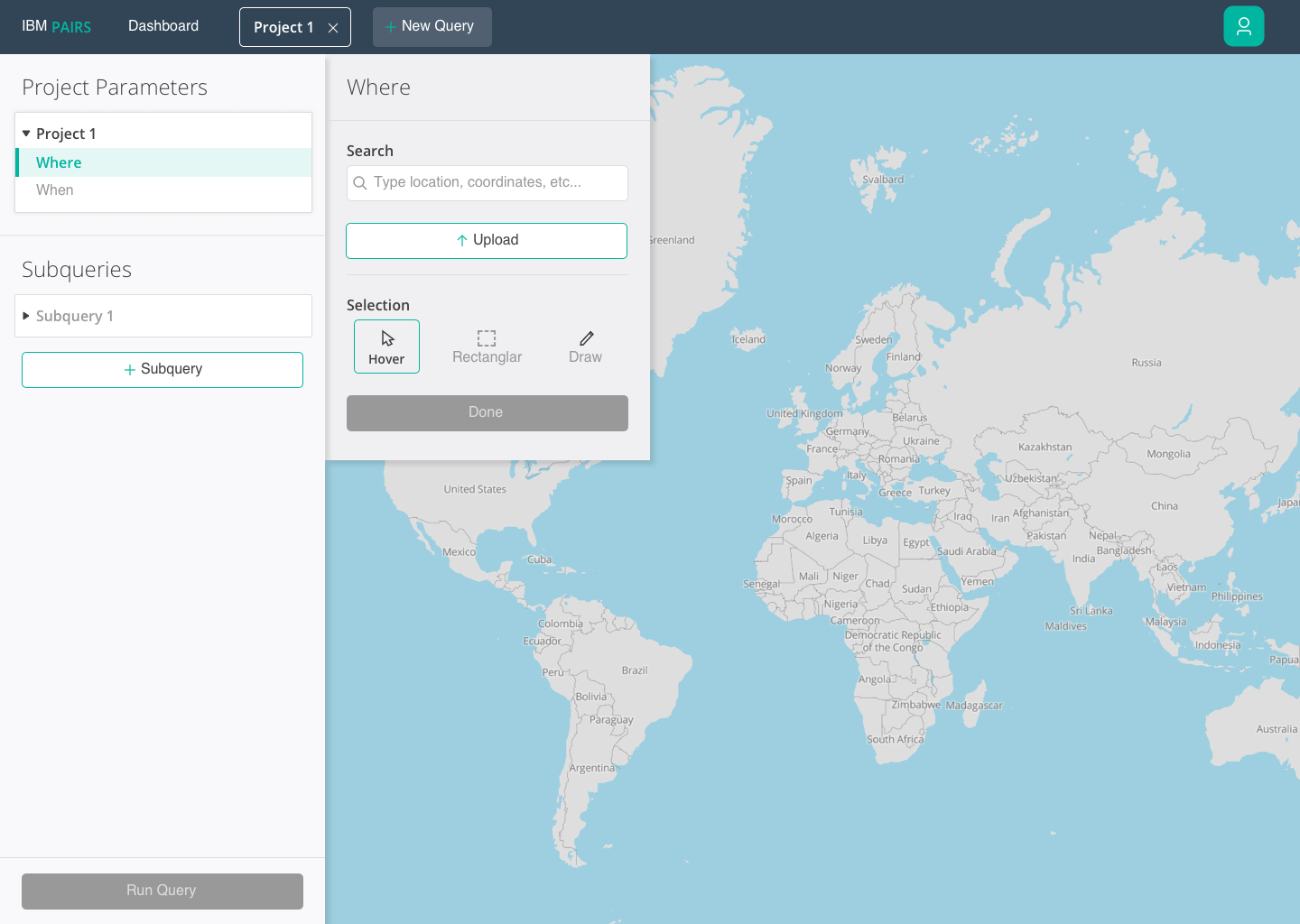
Task: Select the Rectangular selection tool
Action: [x=487, y=346]
